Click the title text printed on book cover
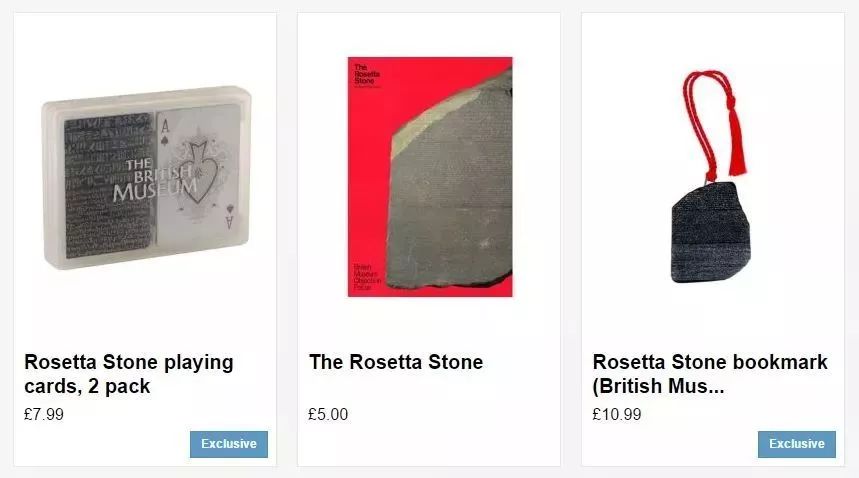The height and width of the screenshot is (478, 859). click(x=363, y=74)
